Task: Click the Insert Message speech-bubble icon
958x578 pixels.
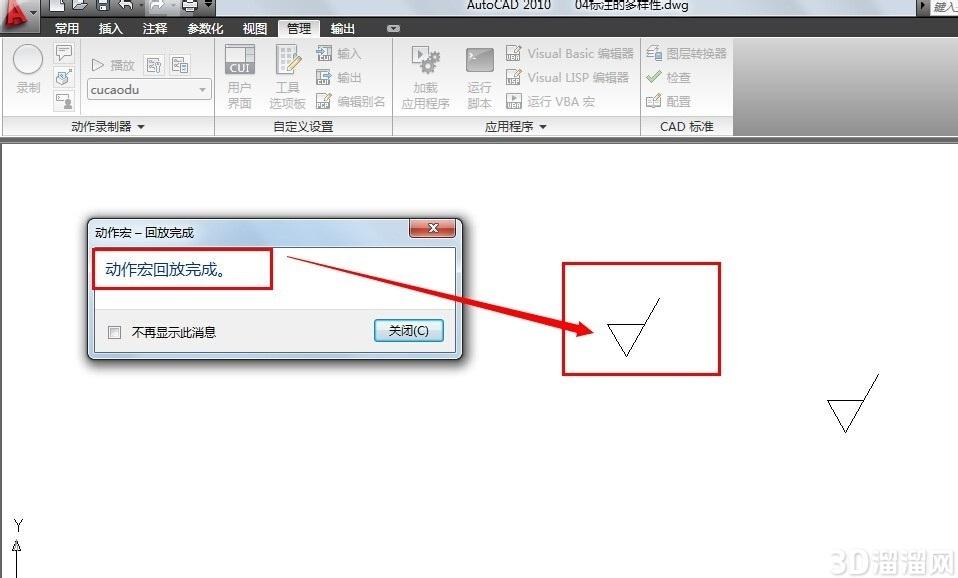Action: 64,53
